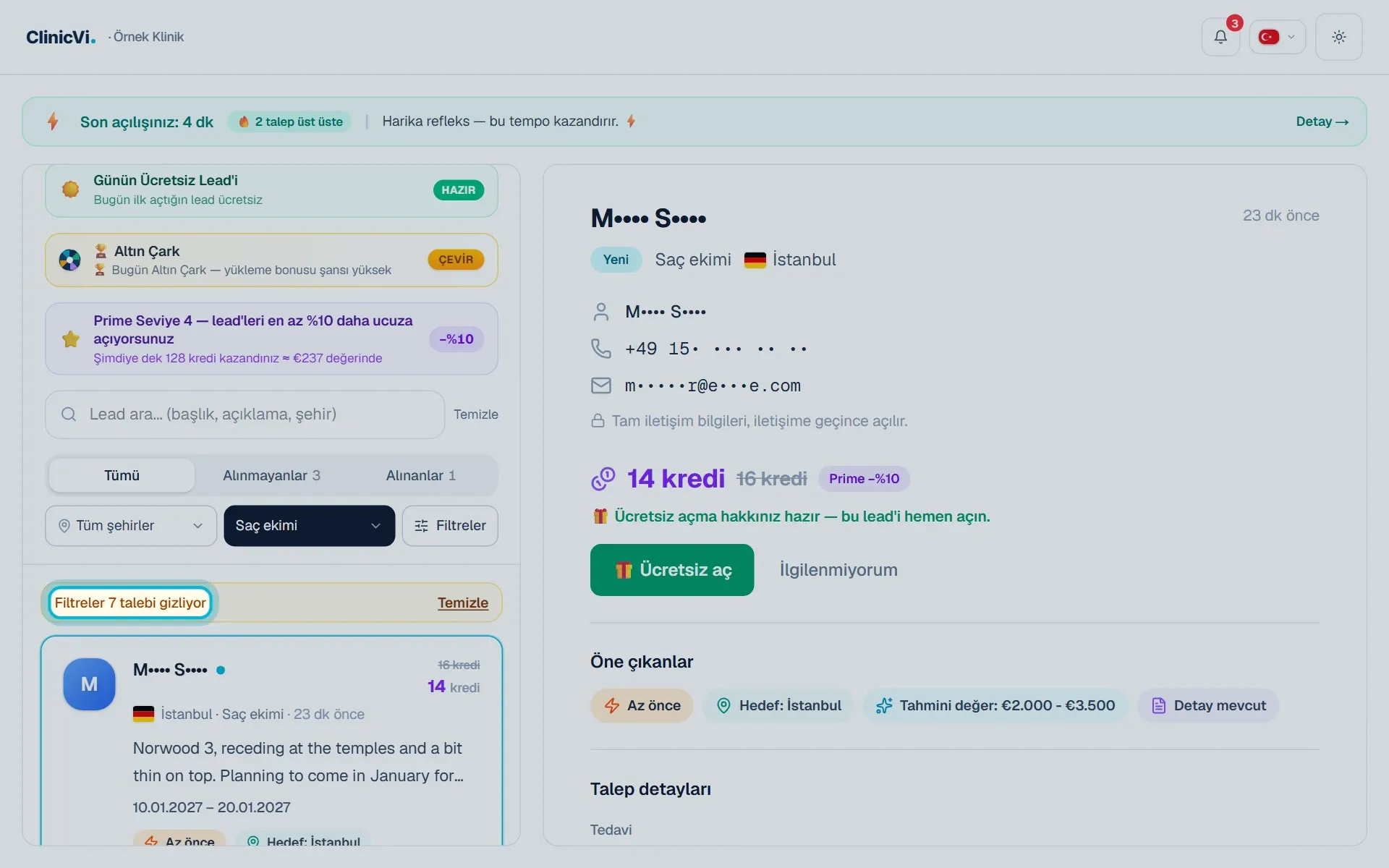Click the ClinicVi logo
The height and width of the screenshot is (868, 1389).
61,37
